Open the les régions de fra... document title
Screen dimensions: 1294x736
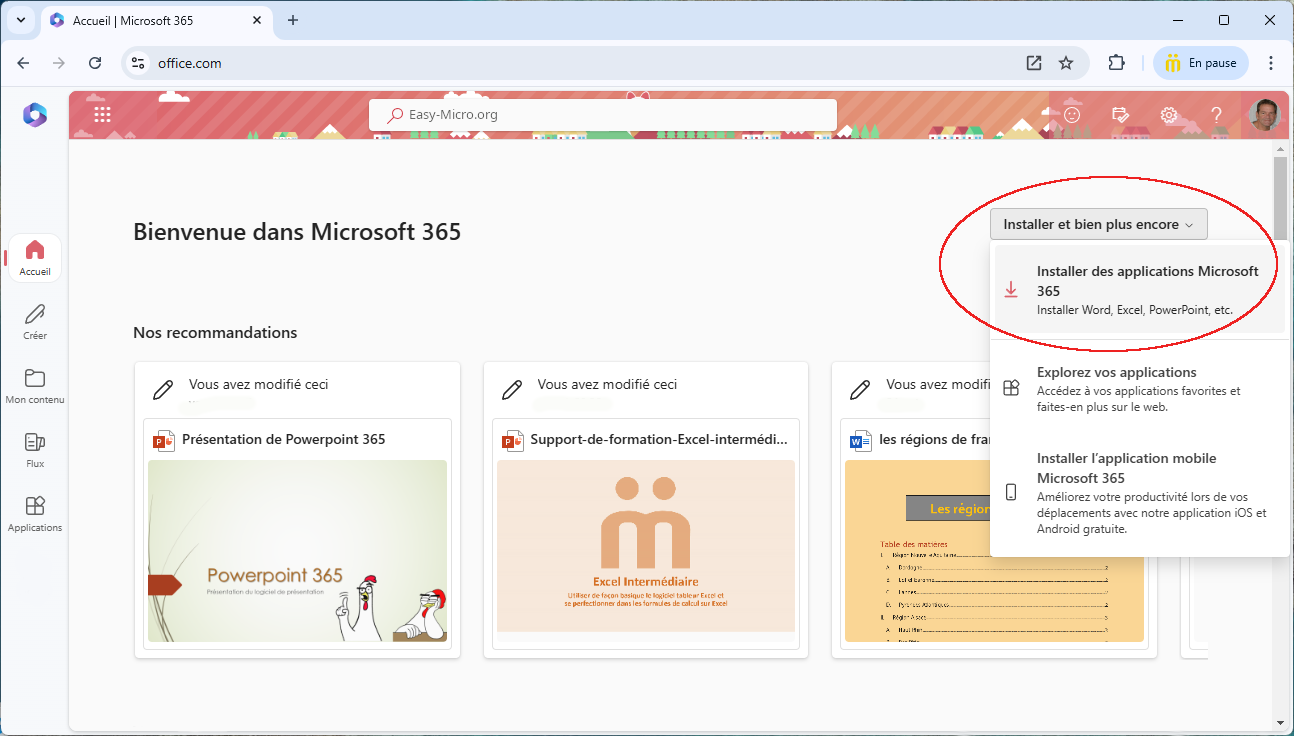935,439
